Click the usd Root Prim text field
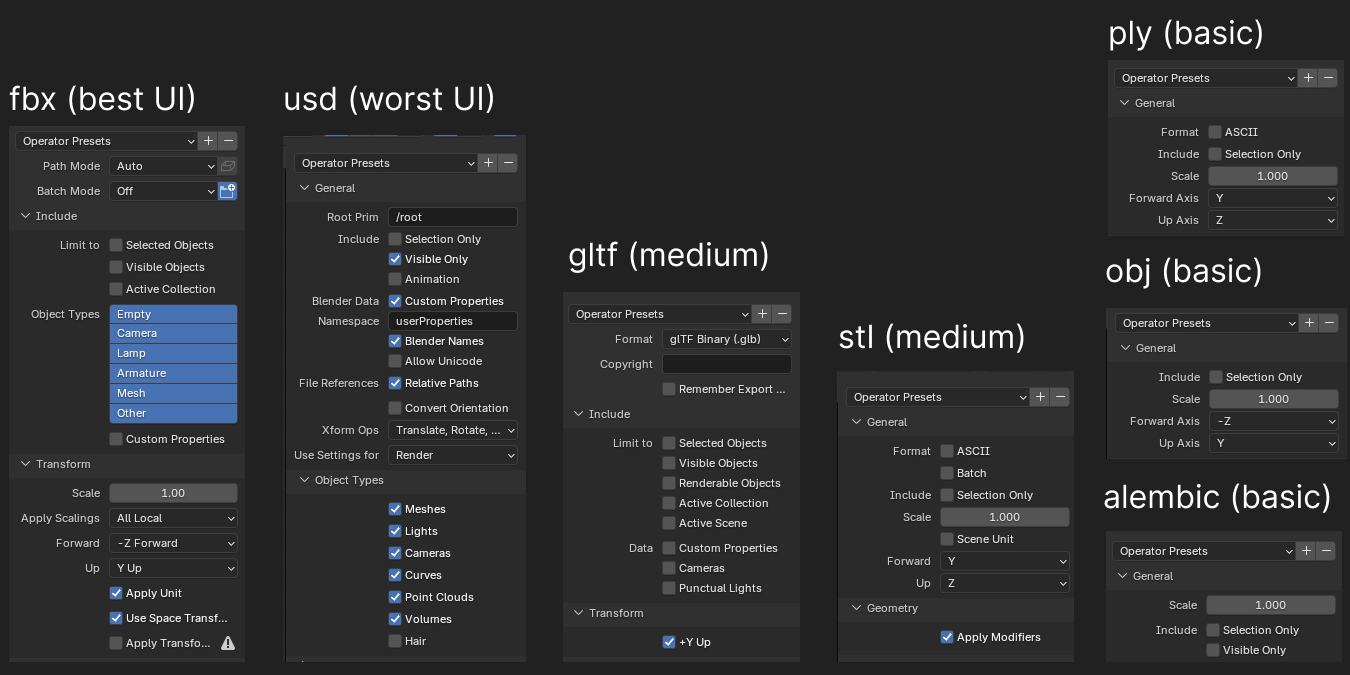Viewport: 1350px width, 675px height. 453,217
